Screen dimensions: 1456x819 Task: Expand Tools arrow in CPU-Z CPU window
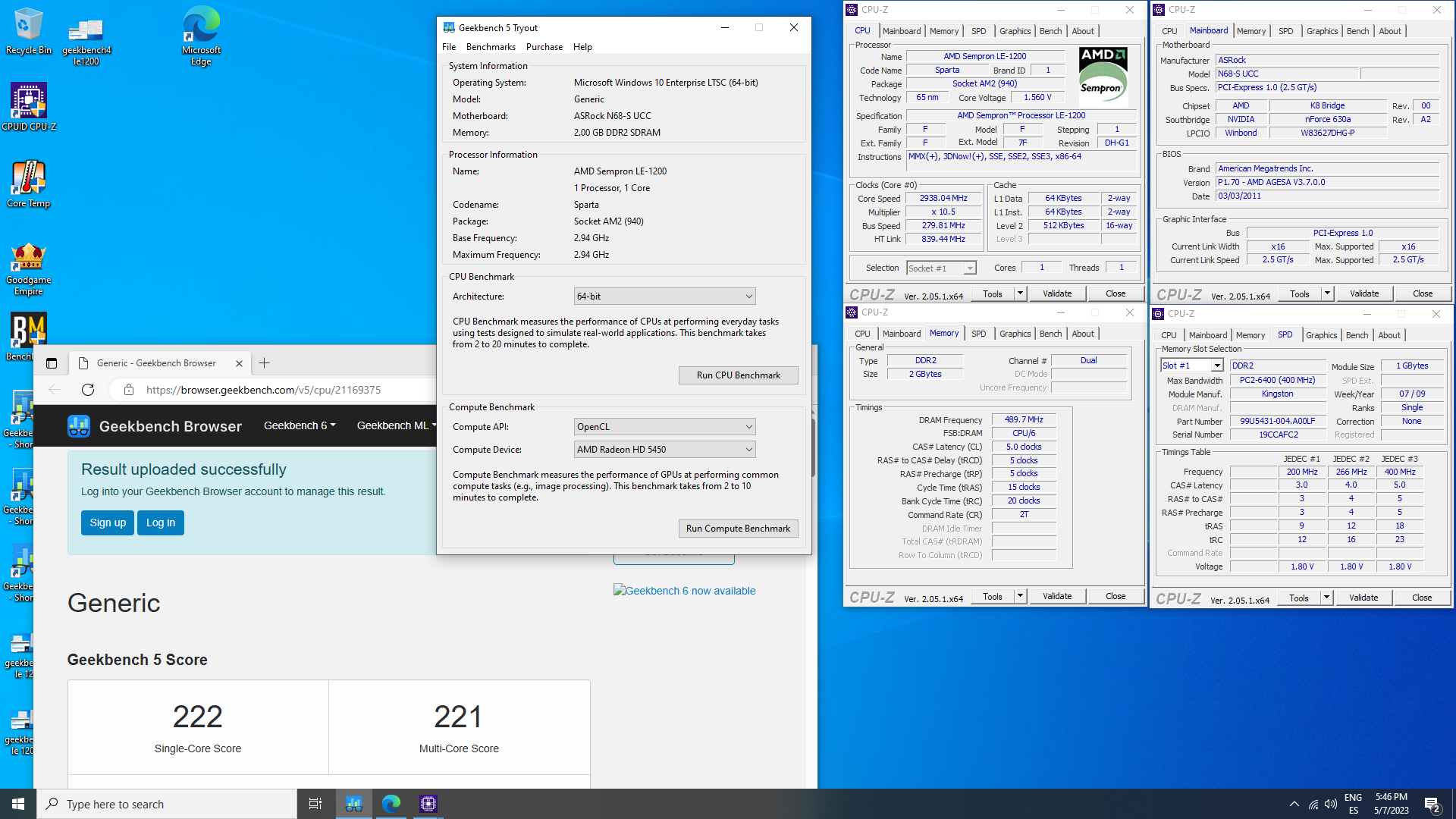tap(1021, 293)
